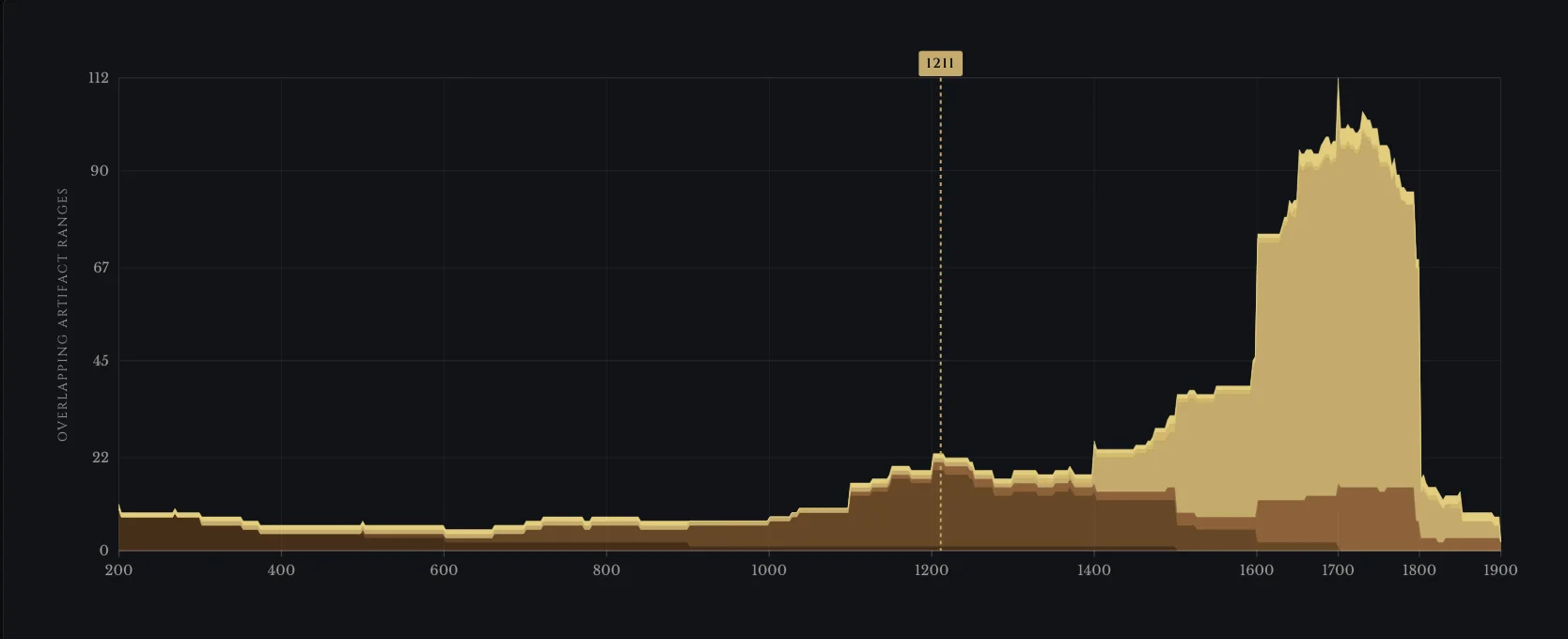Image resolution: width=1568 pixels, height=639 pixels.
Task: Click the 1000 x-axis label
Action: click(769, 569)
